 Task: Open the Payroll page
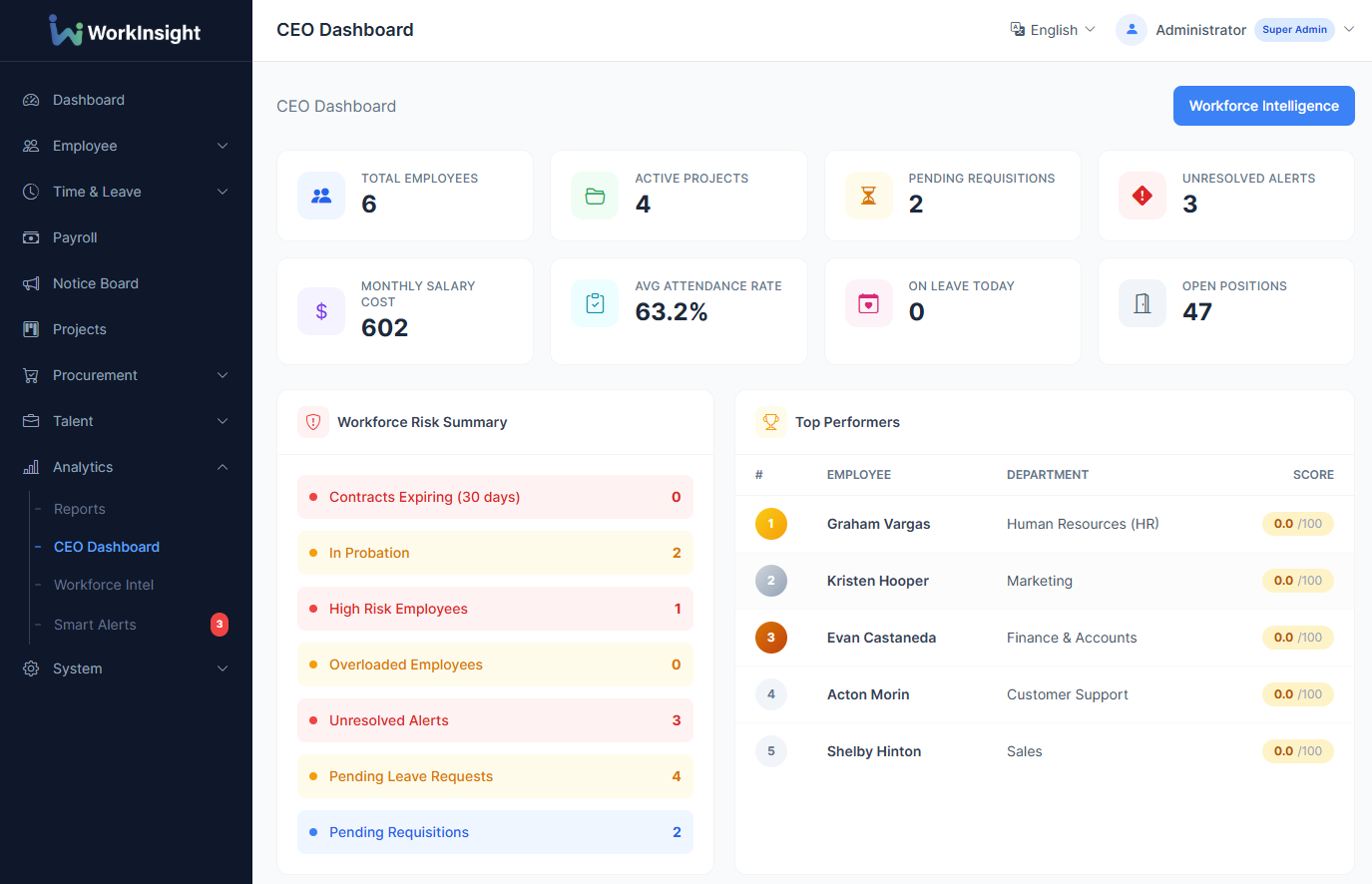click(76, 237)
